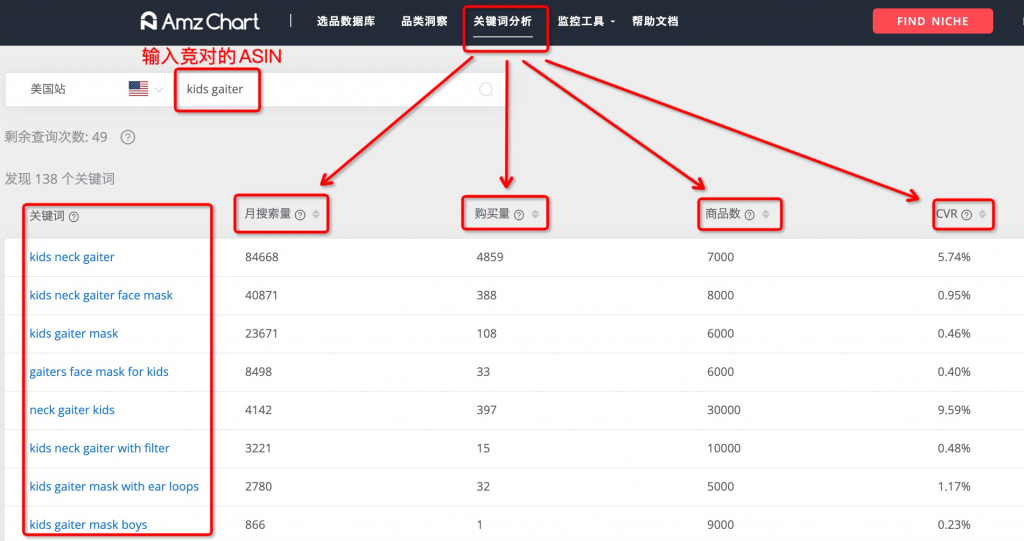The image size is (1024, 541).
Task: Click the US flag icon
Action: 138,89
